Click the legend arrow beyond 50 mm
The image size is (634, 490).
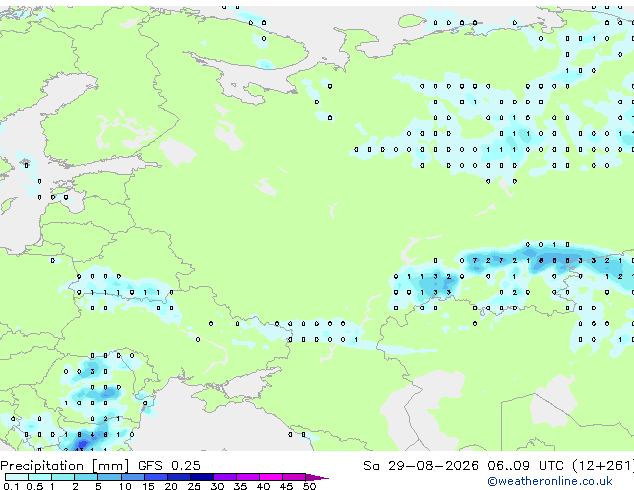317,477
